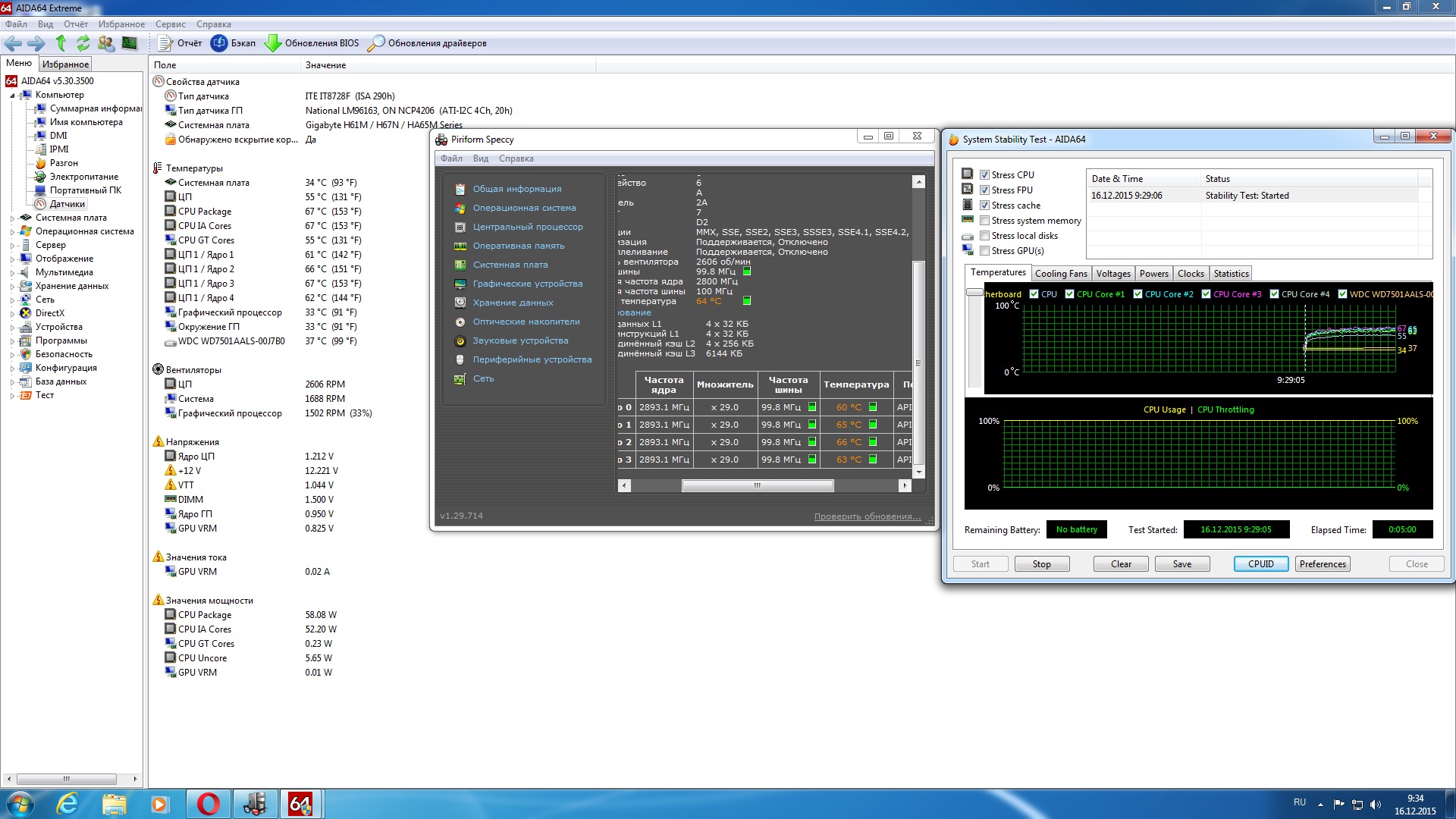This screenshot has width=1456, height=819.
Task: Uncheck the Stress CPU checkbox
Action: [984, 175]
